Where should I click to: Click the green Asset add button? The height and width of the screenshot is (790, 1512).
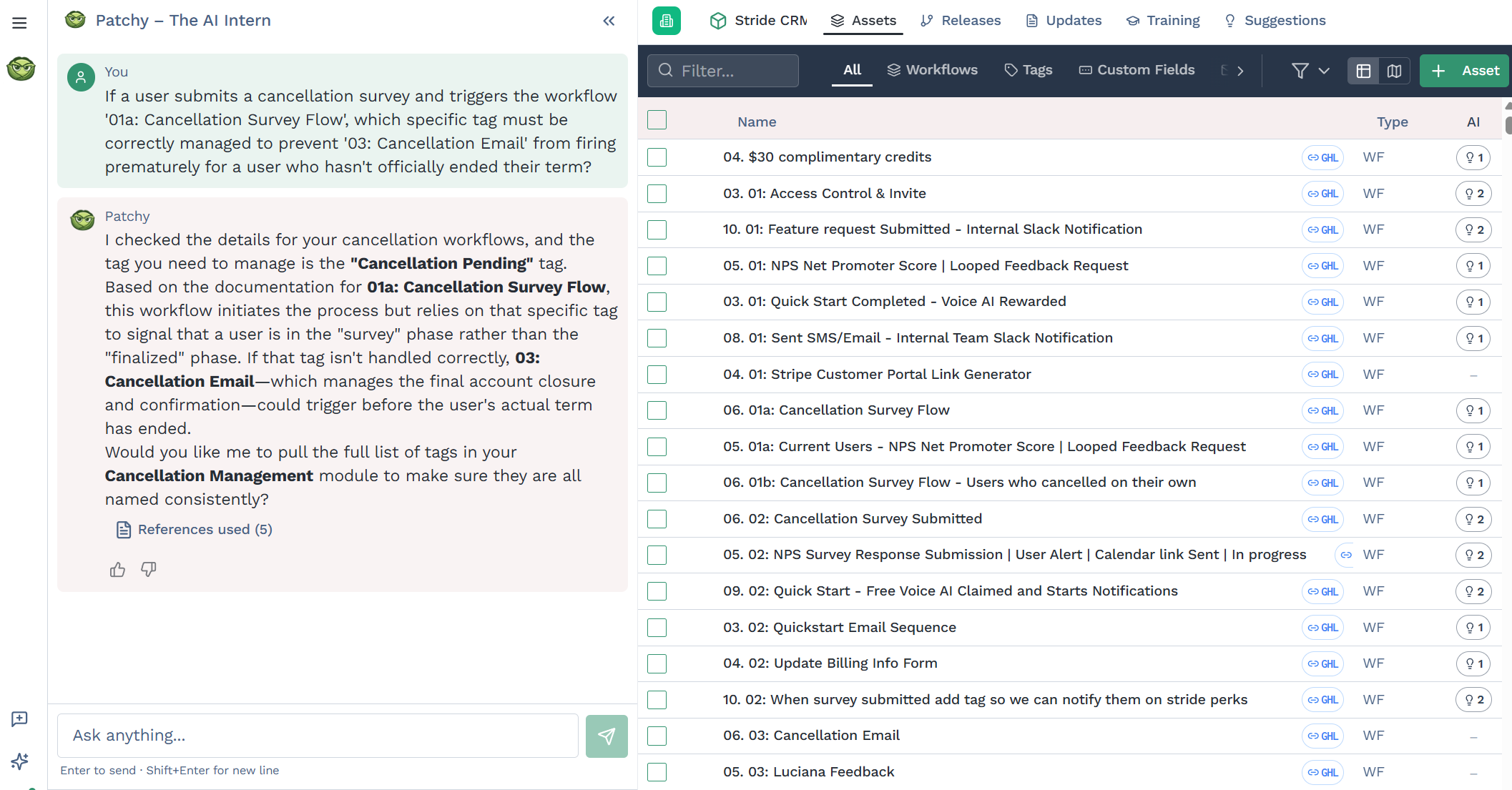pos(1464,71)
